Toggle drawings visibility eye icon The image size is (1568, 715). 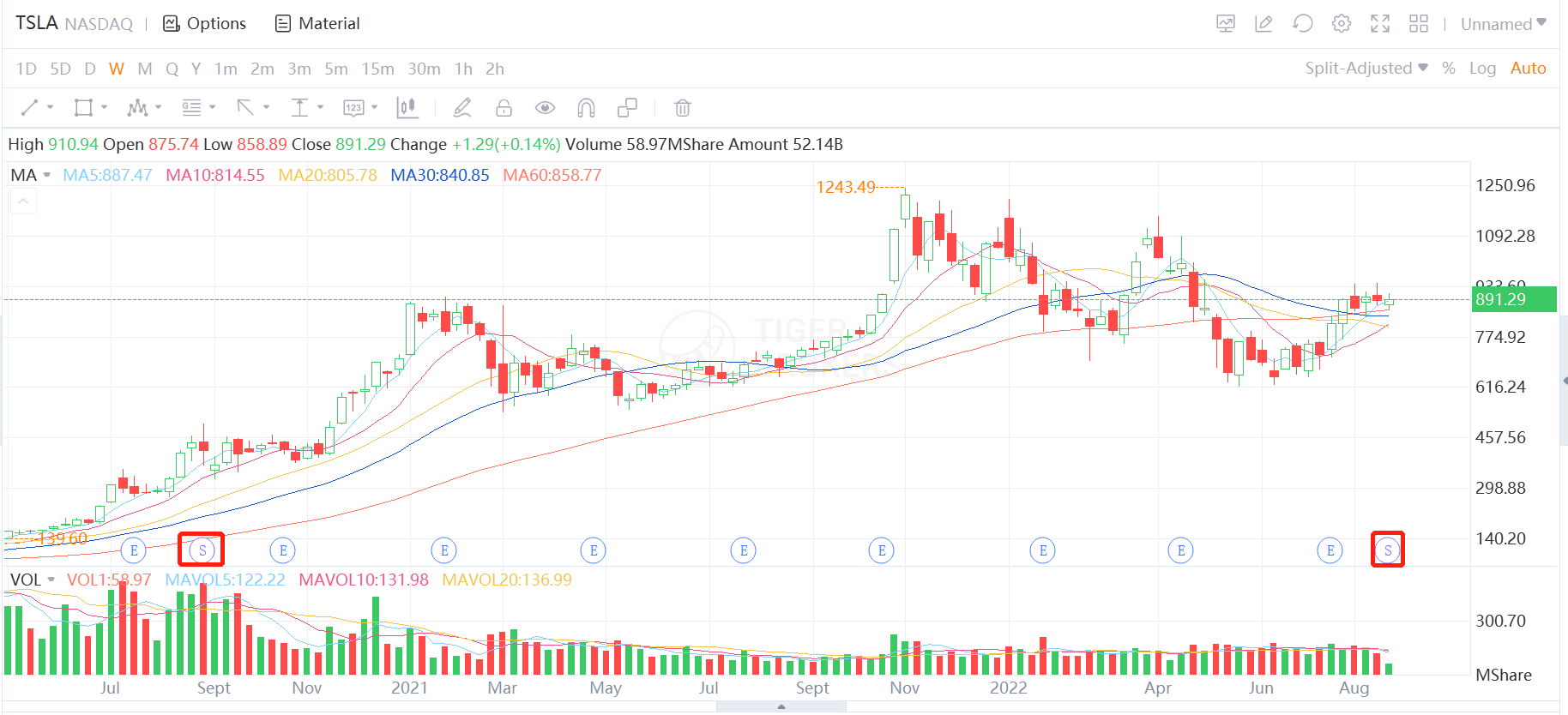pyautogui.click(x=545, y=107)
